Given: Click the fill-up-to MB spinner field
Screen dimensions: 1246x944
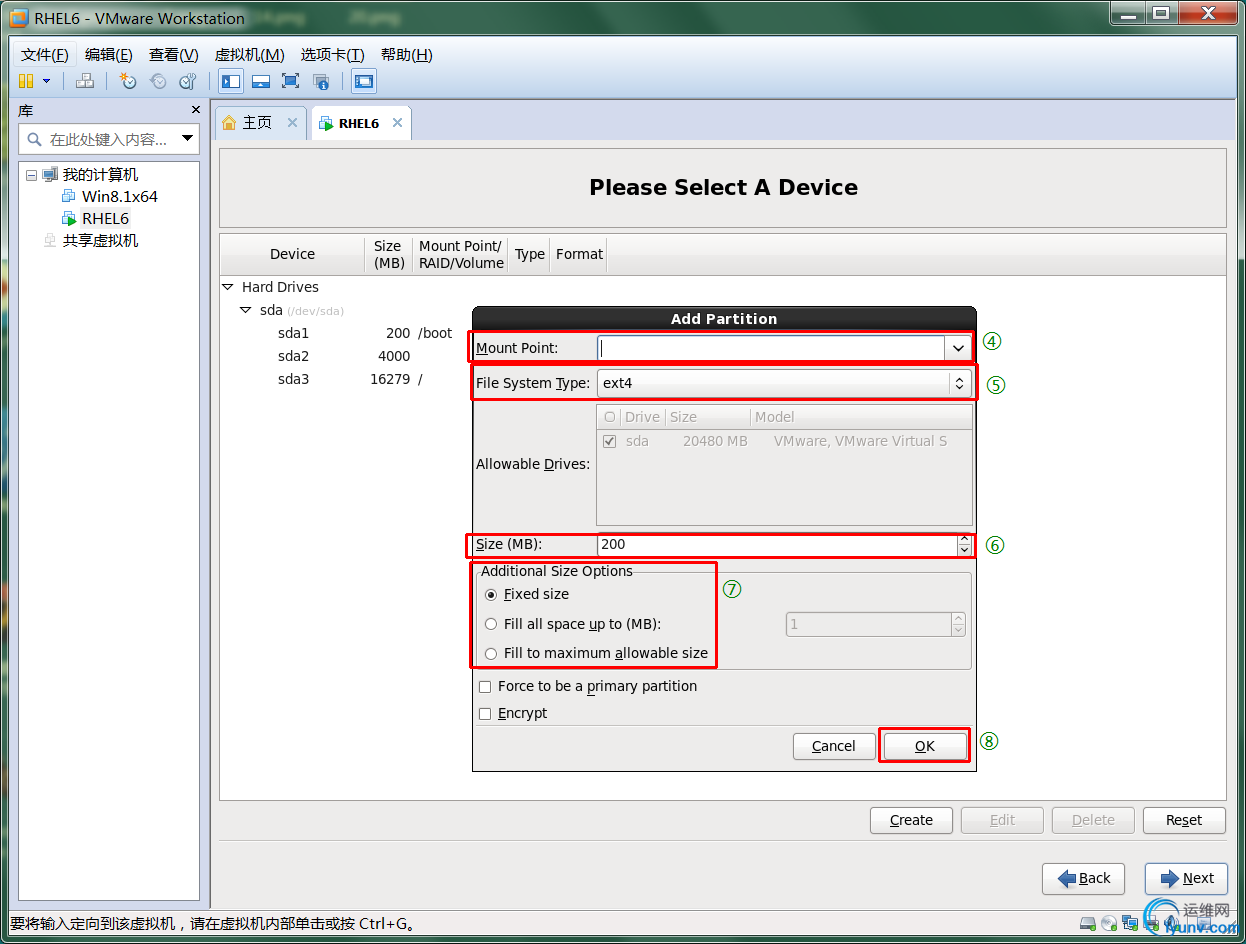Looking at the screenshot, I should 875,624.
